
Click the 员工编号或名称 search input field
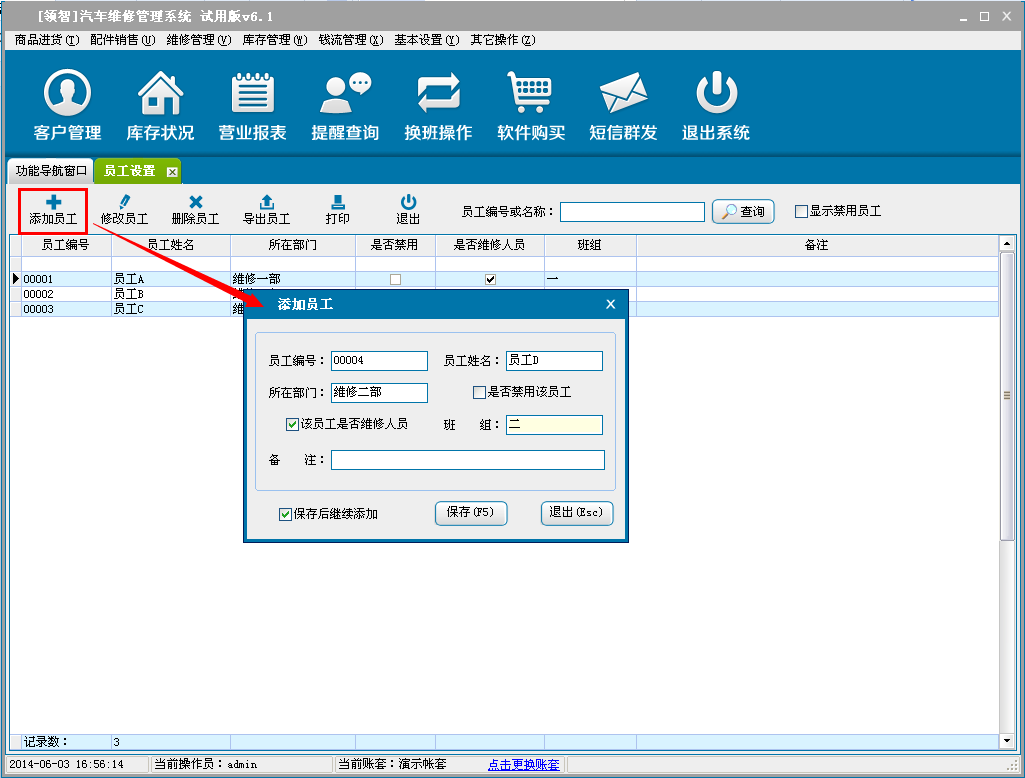point(632,212)
